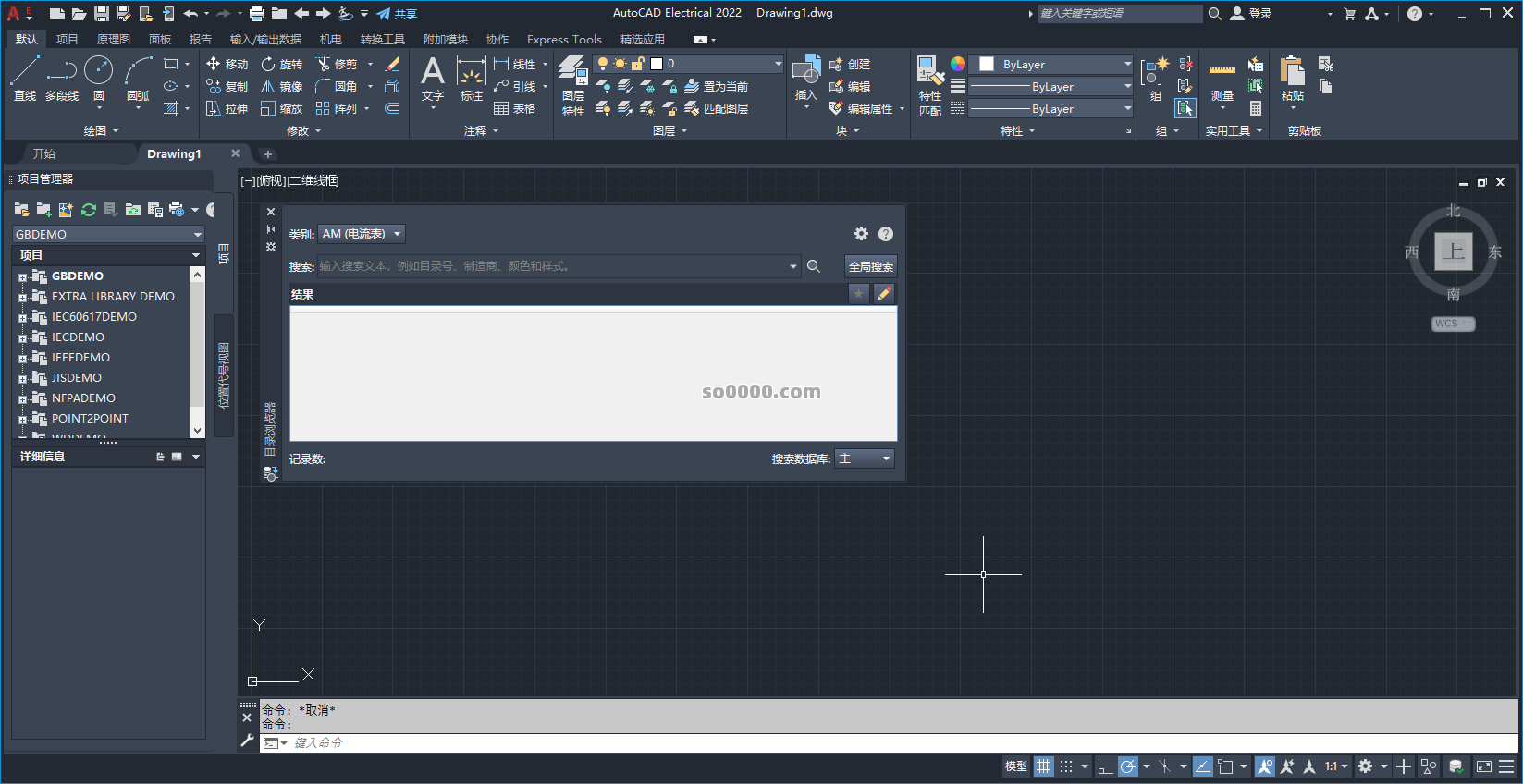
Task: Select the 直线 (Line) tool
Action: pos(25,78)
